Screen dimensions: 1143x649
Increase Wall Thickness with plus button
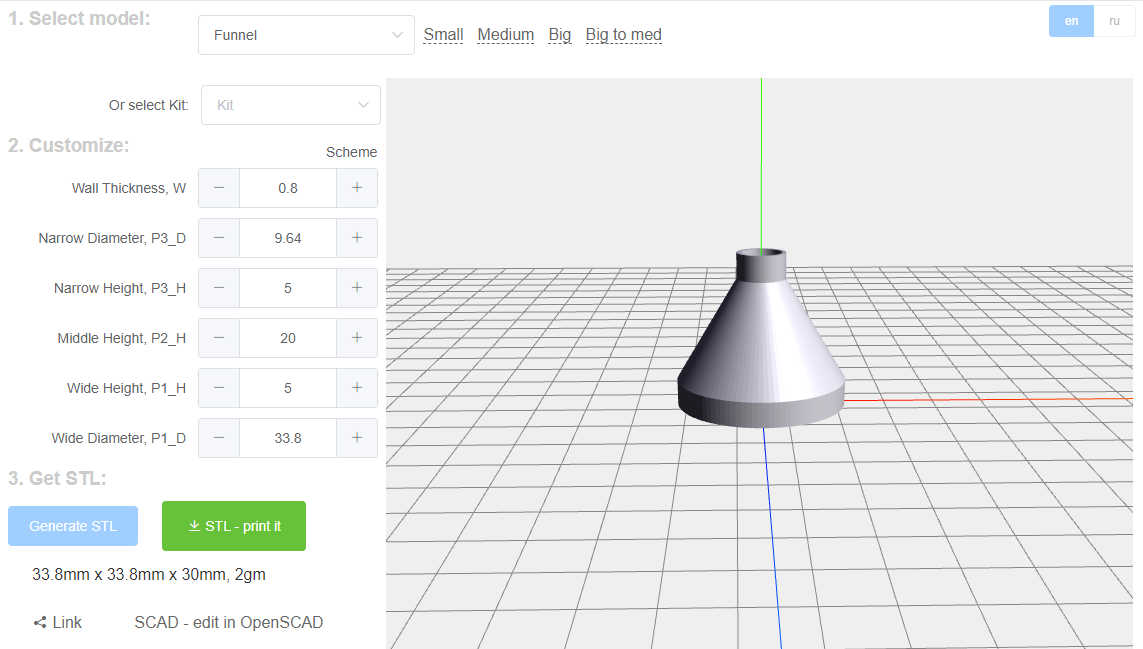click(357, 188)
